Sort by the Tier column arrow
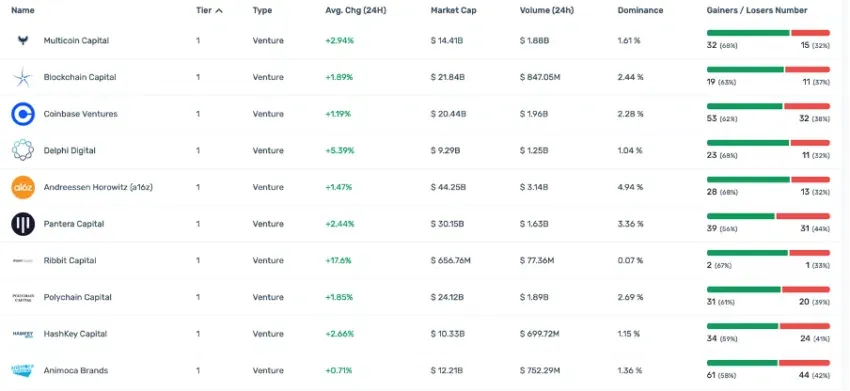 219,10
